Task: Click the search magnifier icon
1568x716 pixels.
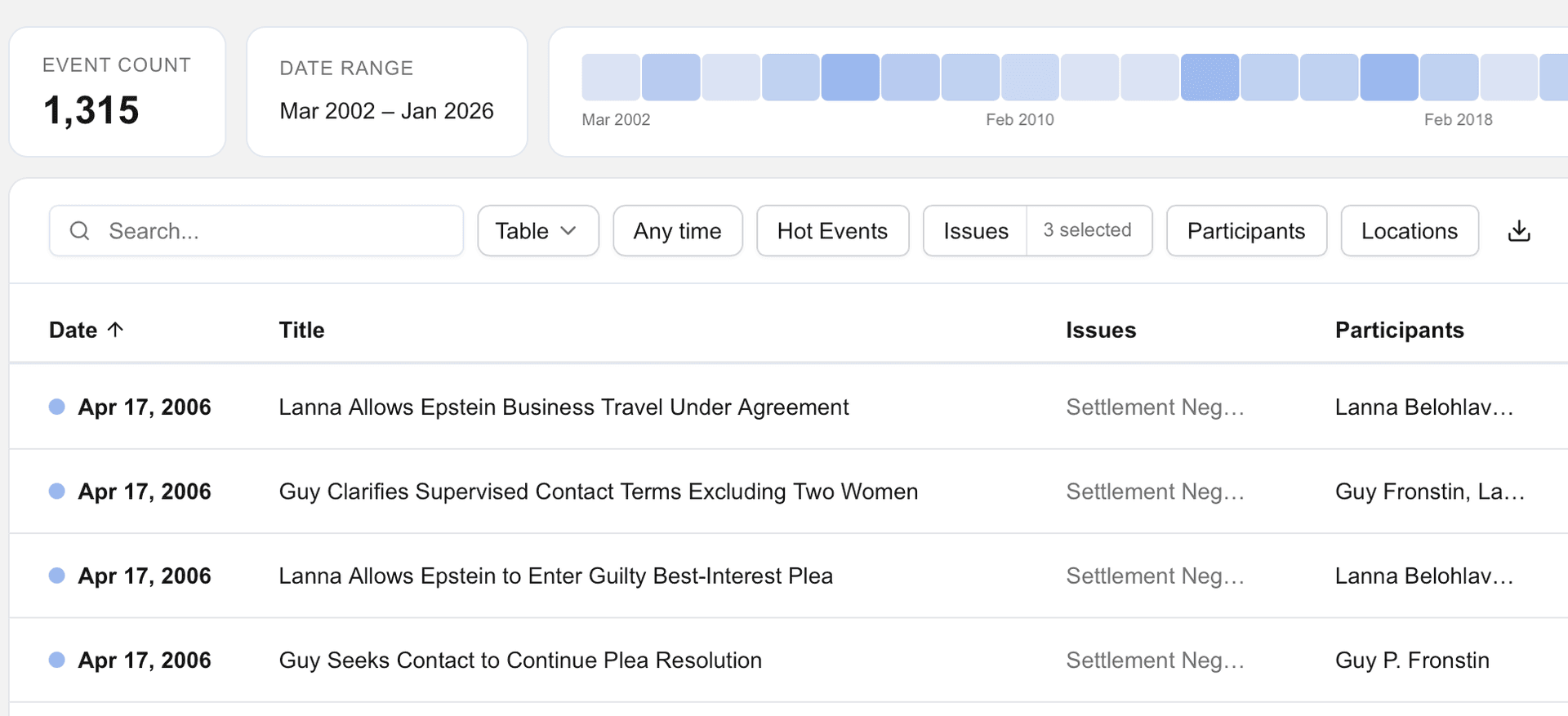Action: pyautogui.click(x=79, y=231)
